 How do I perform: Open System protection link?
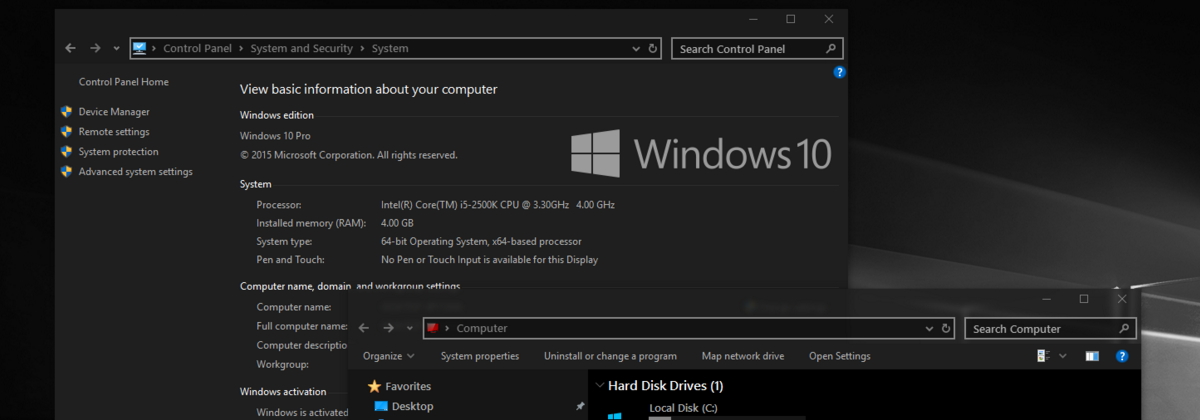click(x=119, y=152)
